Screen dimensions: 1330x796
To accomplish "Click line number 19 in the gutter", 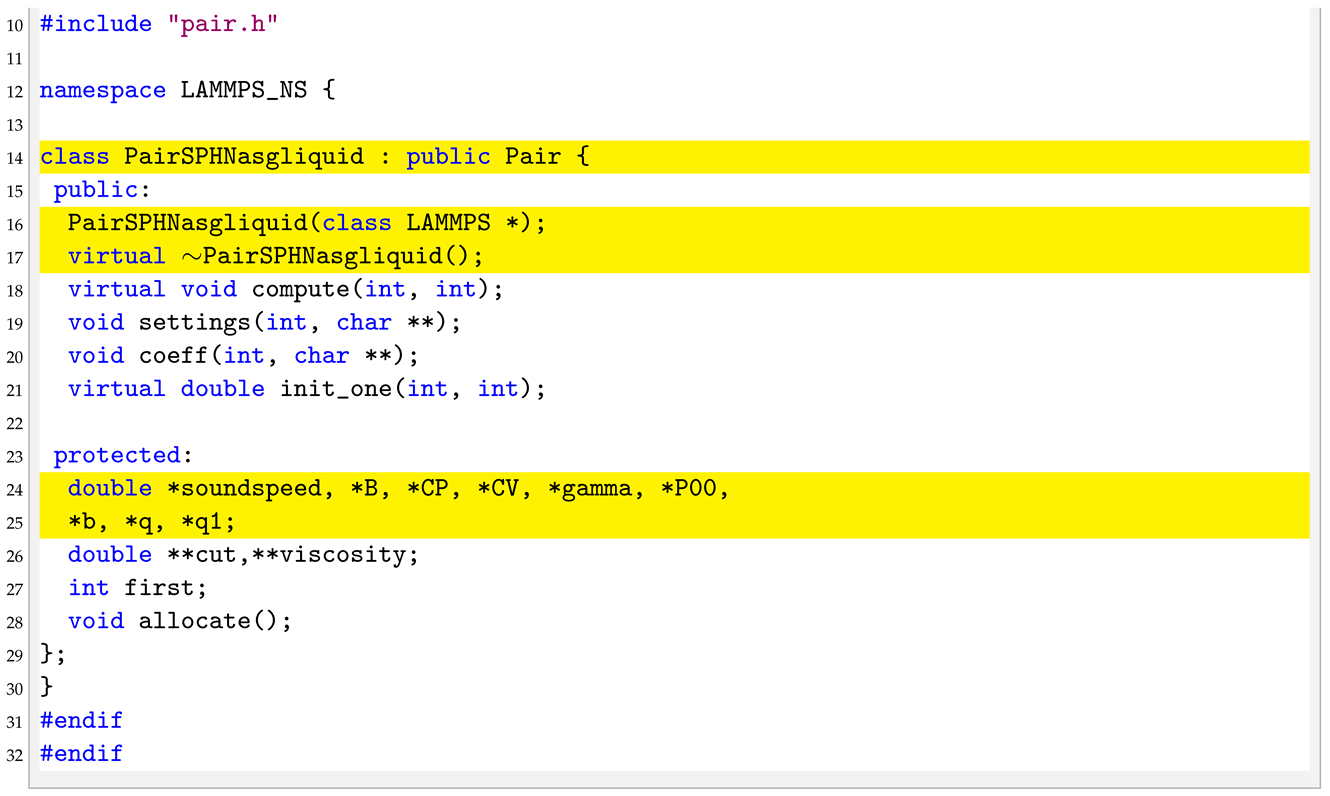I will [14, 322].
